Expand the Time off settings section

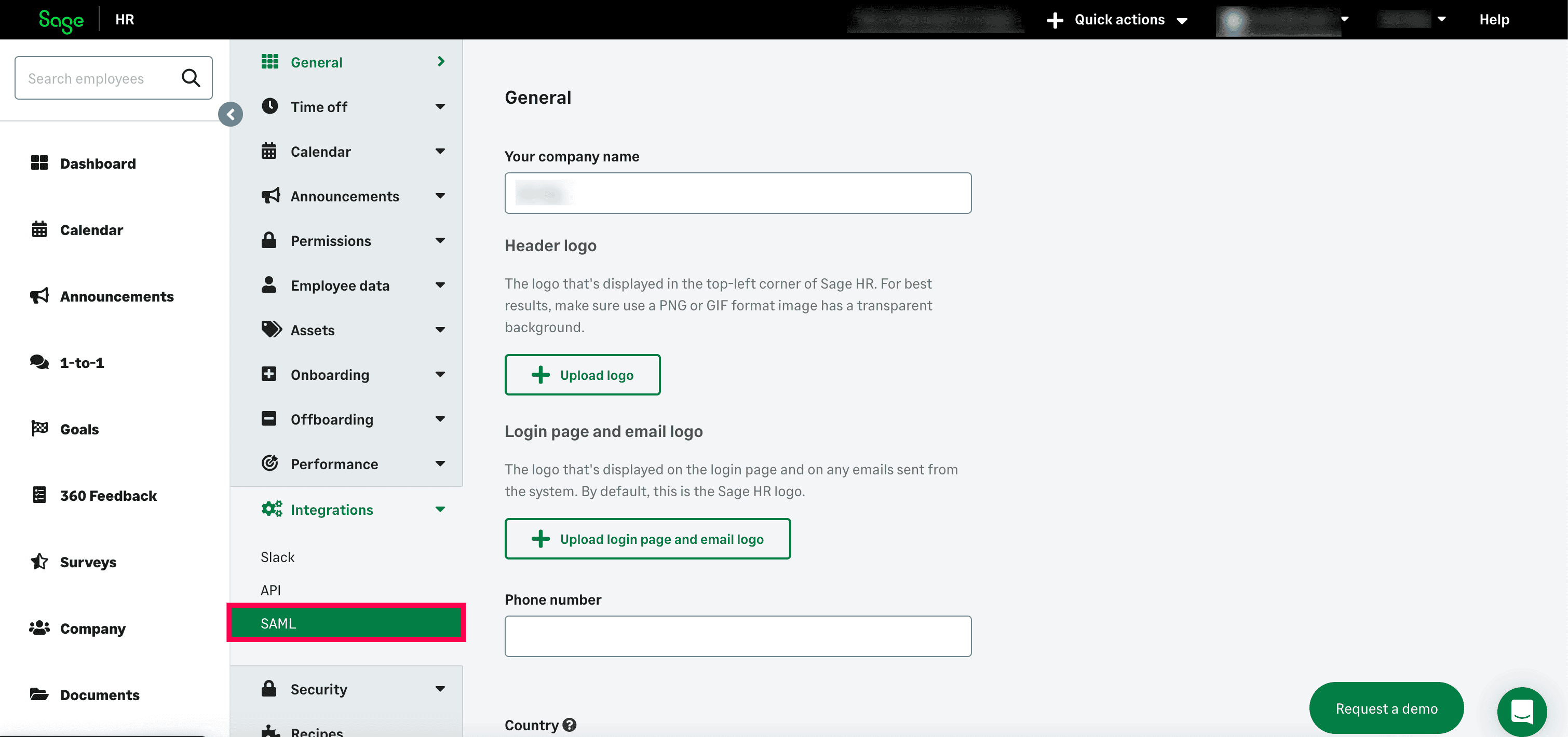pos(353,107)
